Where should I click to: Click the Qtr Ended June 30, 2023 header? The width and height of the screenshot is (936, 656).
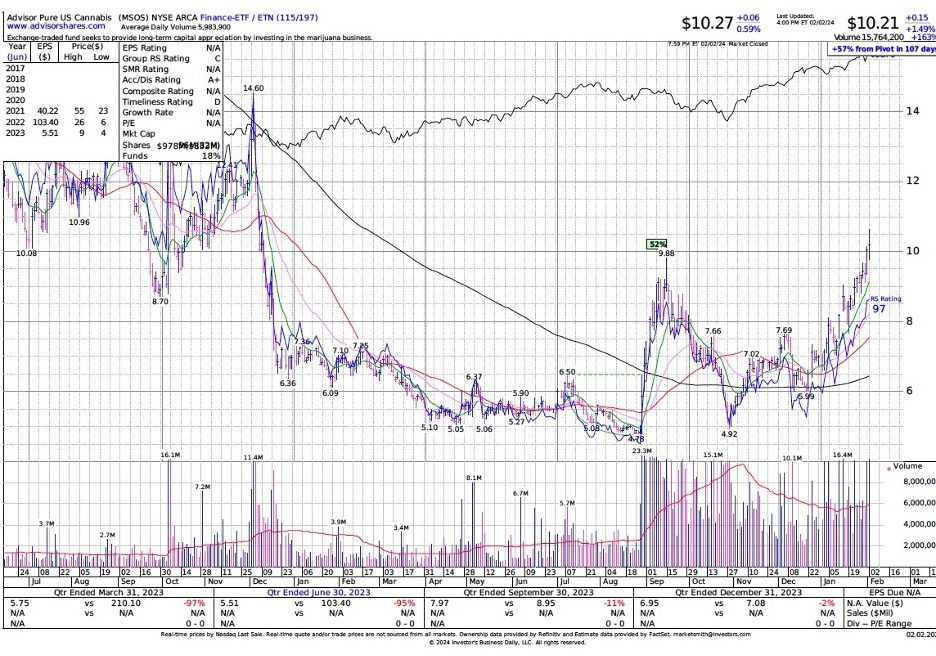pyautogui.click(x=319, y=593)
